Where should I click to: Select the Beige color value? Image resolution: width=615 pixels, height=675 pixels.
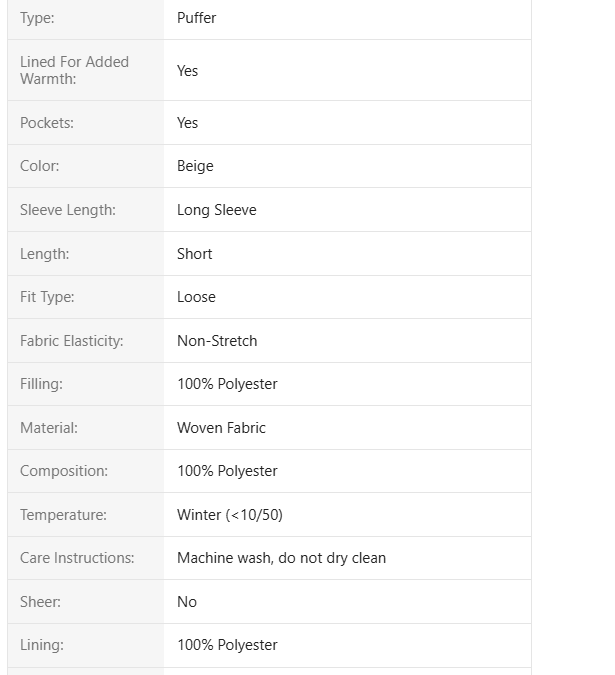click(x=195, y=166)
